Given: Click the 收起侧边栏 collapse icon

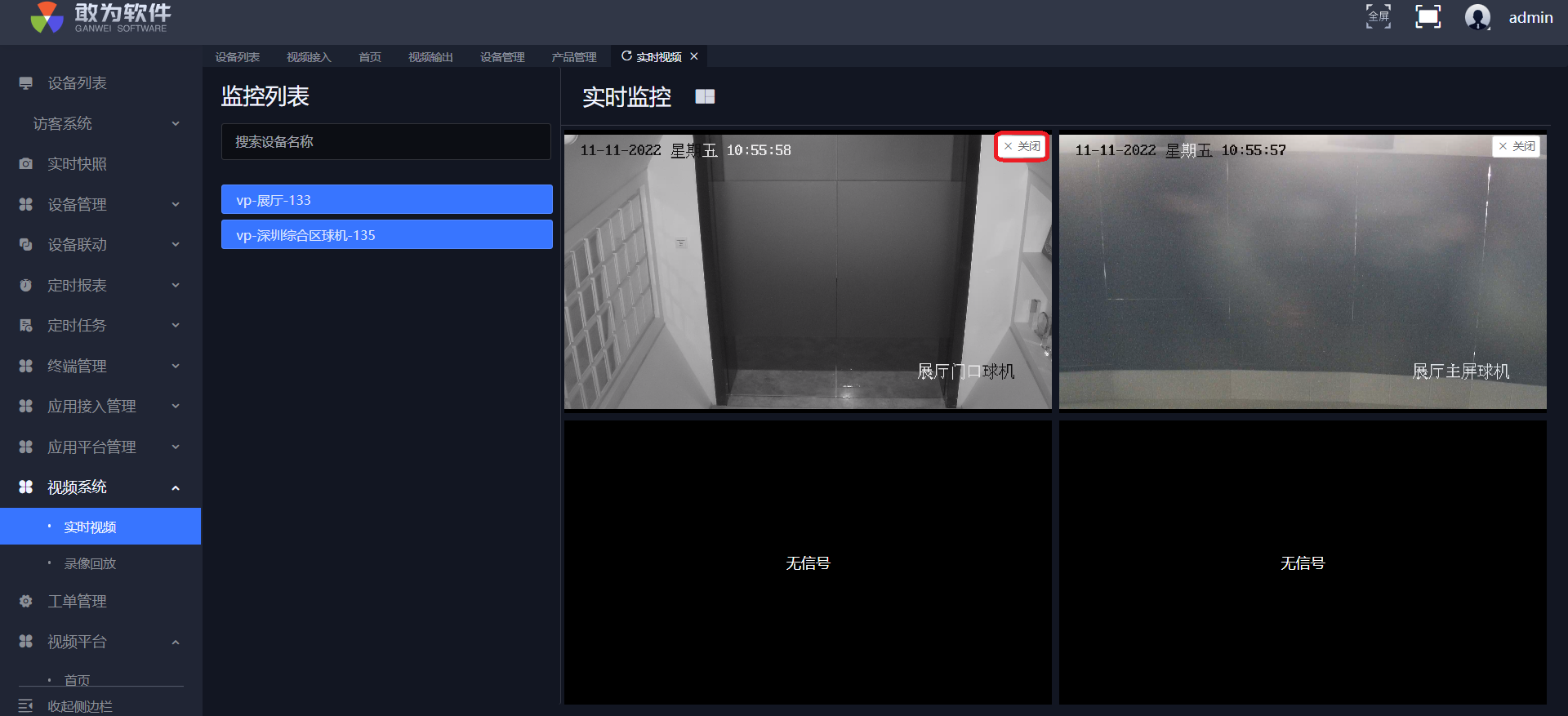Looking at the screenshot, I should coord(26,705).
